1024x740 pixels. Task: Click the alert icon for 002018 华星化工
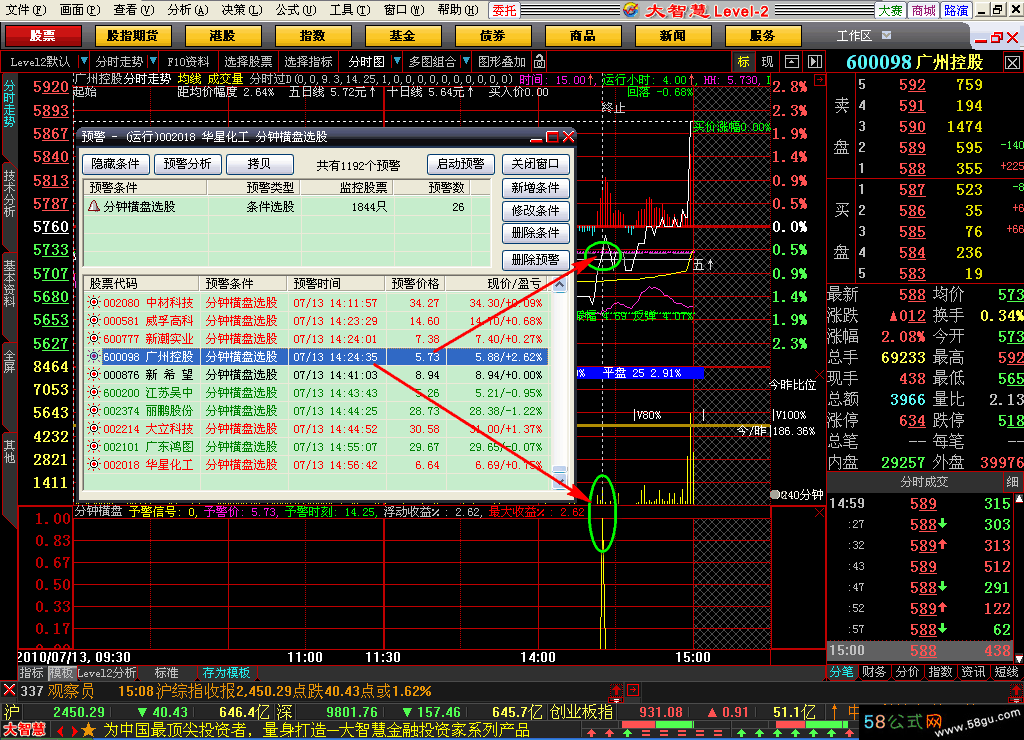[94, 464]
